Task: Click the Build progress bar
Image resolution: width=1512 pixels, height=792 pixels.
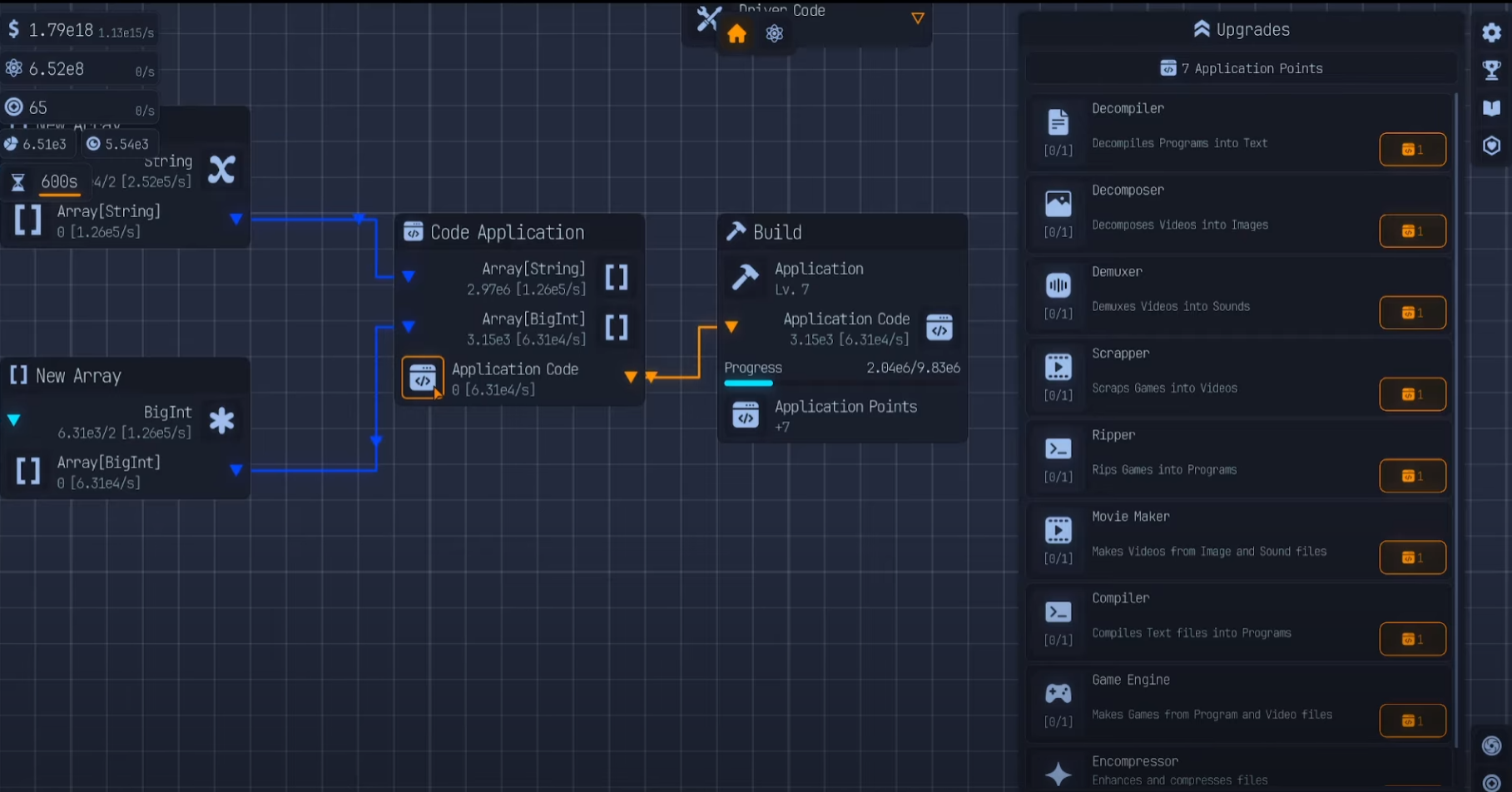Action: (x=841, y=384)
